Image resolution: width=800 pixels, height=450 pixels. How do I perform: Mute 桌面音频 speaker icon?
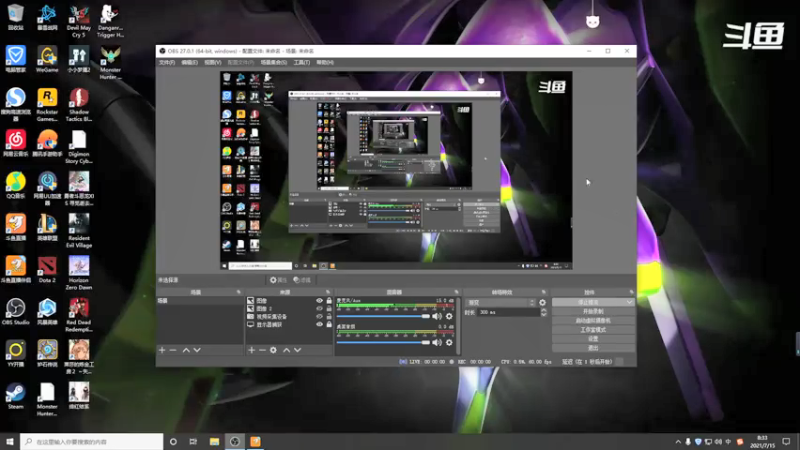point(437,342)
